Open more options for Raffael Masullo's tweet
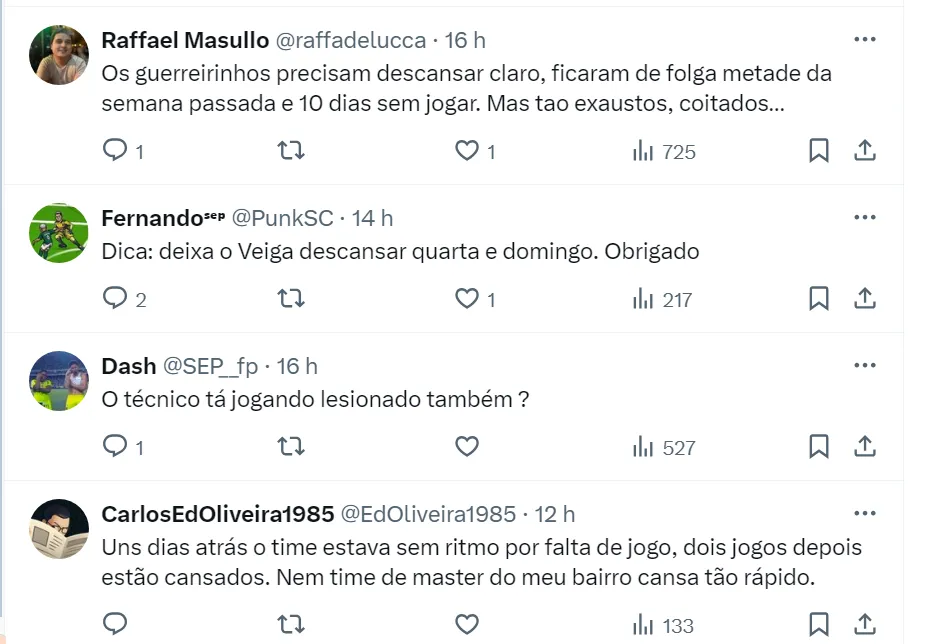 coord(865,40)
